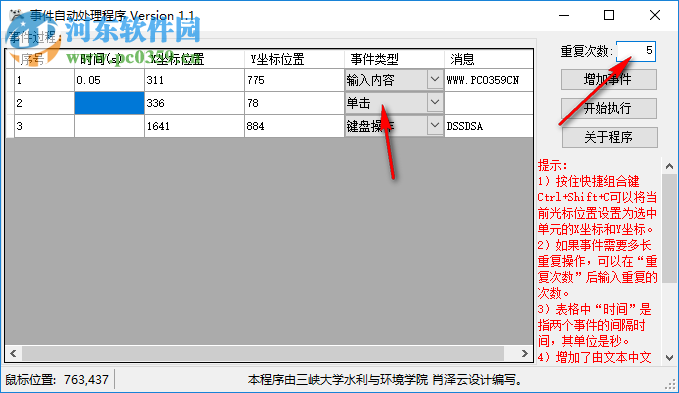Select the time cell showing 0.05
Image resolution: width=679 pixels, height=393 pixels.
109,80
